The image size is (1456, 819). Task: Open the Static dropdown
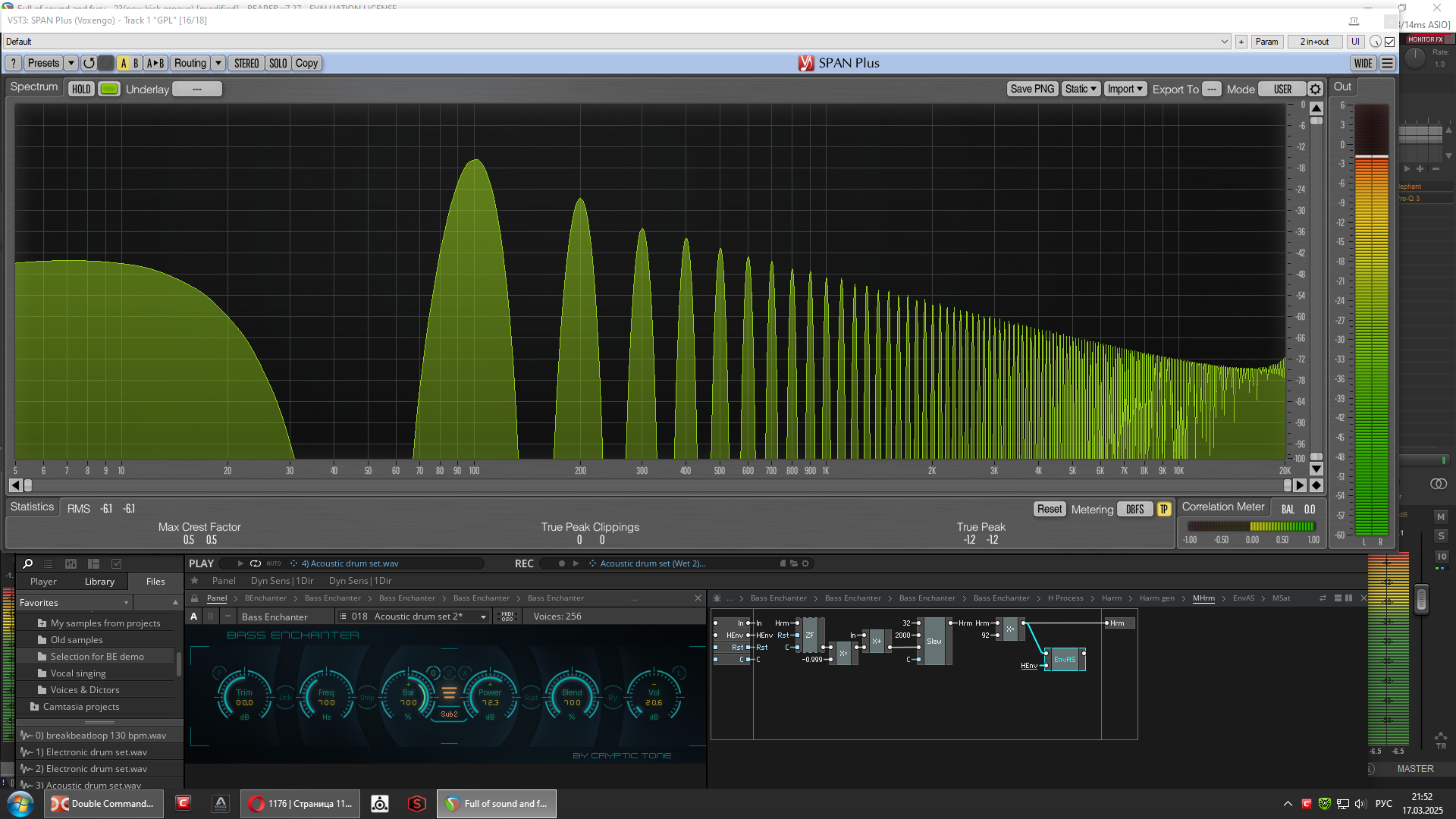(x=1081, y=89)
